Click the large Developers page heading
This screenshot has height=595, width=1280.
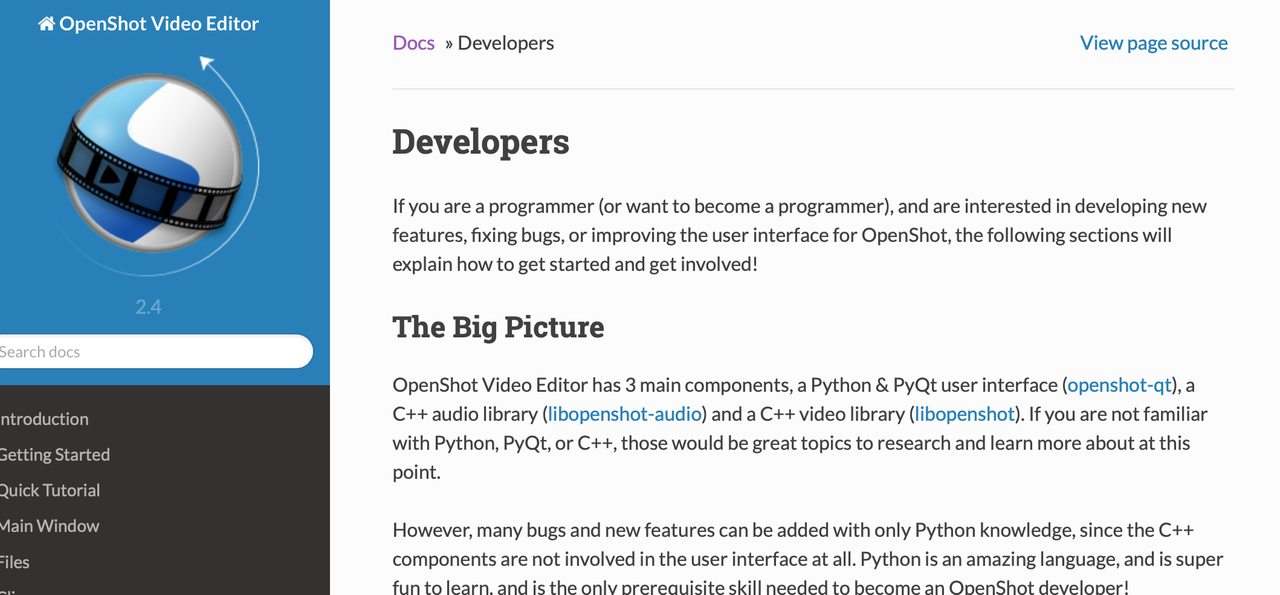coord(481,142)
